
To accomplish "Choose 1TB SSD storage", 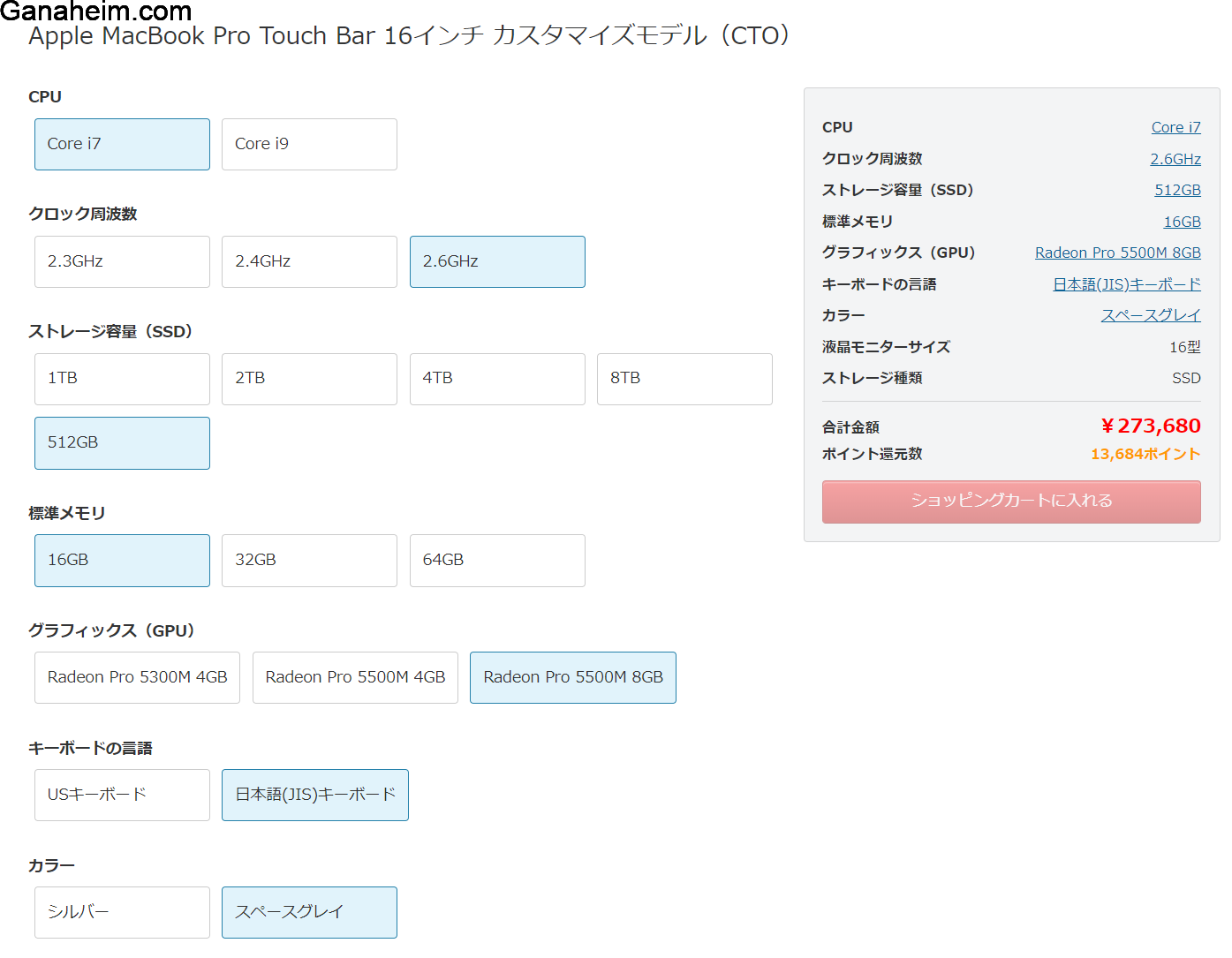I will click(x=122, y=379).
